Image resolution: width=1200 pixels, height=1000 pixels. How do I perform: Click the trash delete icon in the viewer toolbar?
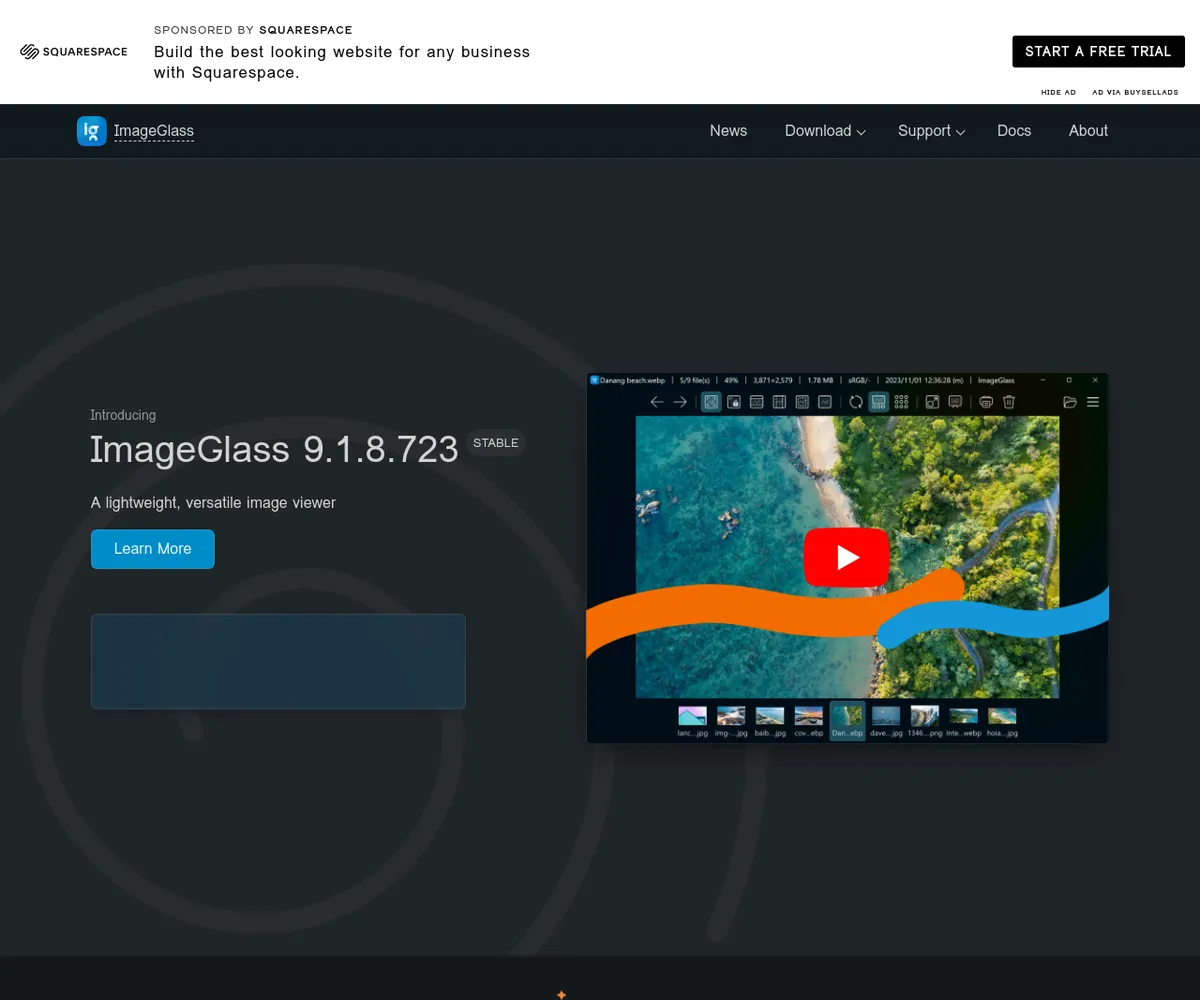(1009, 402)
